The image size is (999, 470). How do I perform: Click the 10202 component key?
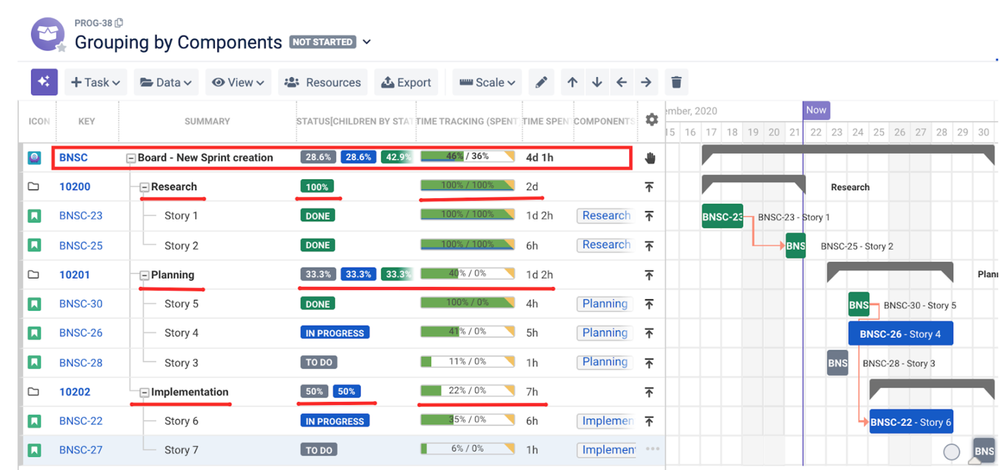point(75,392)
